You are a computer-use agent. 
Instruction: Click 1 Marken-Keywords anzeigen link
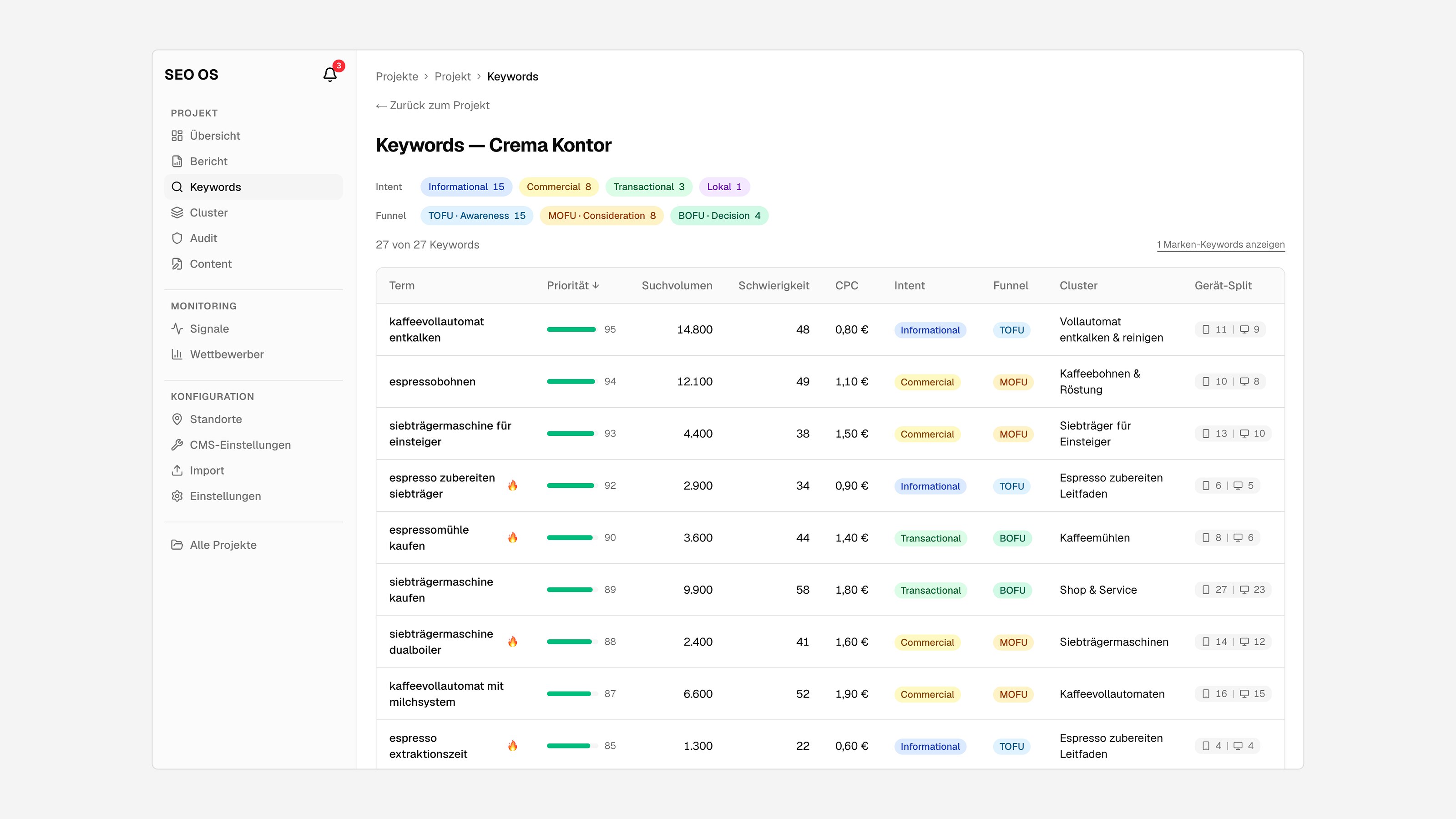(1220, 245)
